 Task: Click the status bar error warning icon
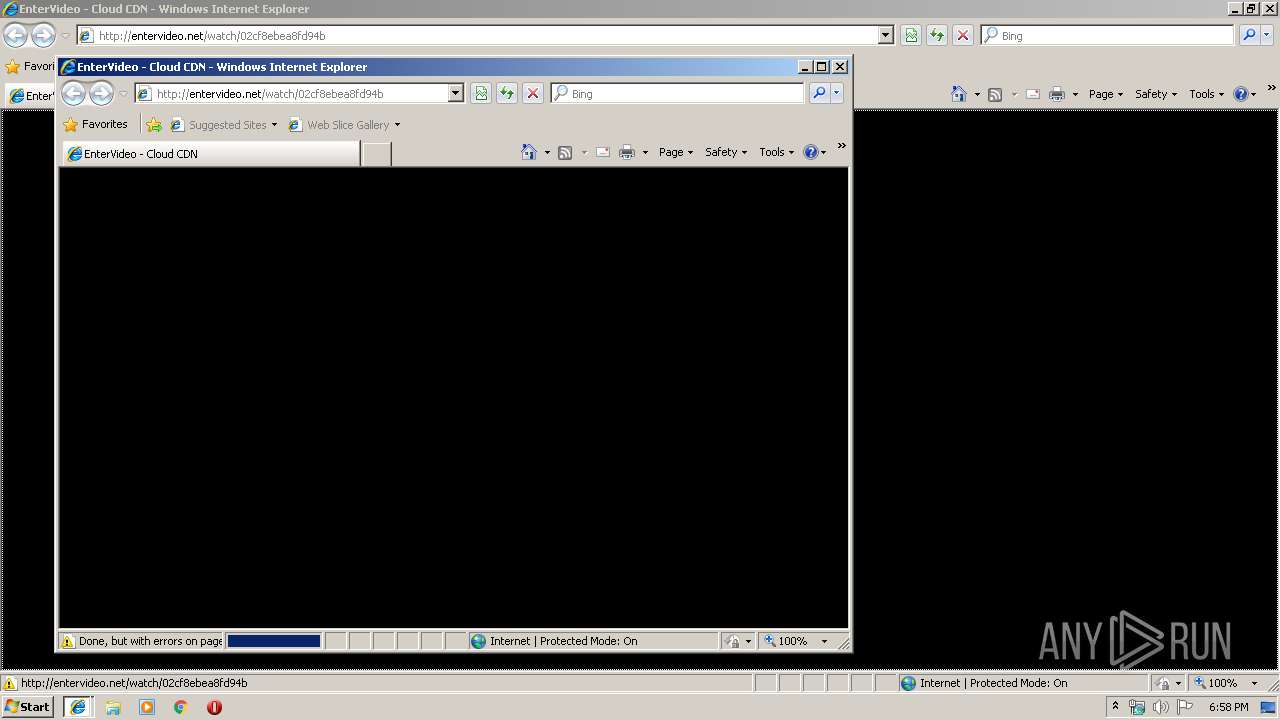[x=68, y=641]
